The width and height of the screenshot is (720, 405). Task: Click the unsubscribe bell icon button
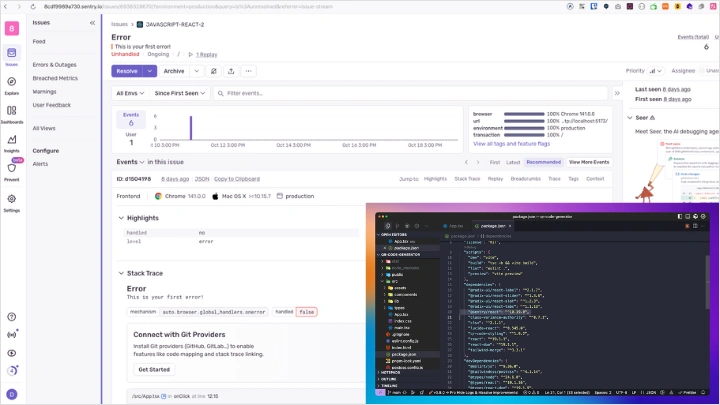[x=214, y=71]
